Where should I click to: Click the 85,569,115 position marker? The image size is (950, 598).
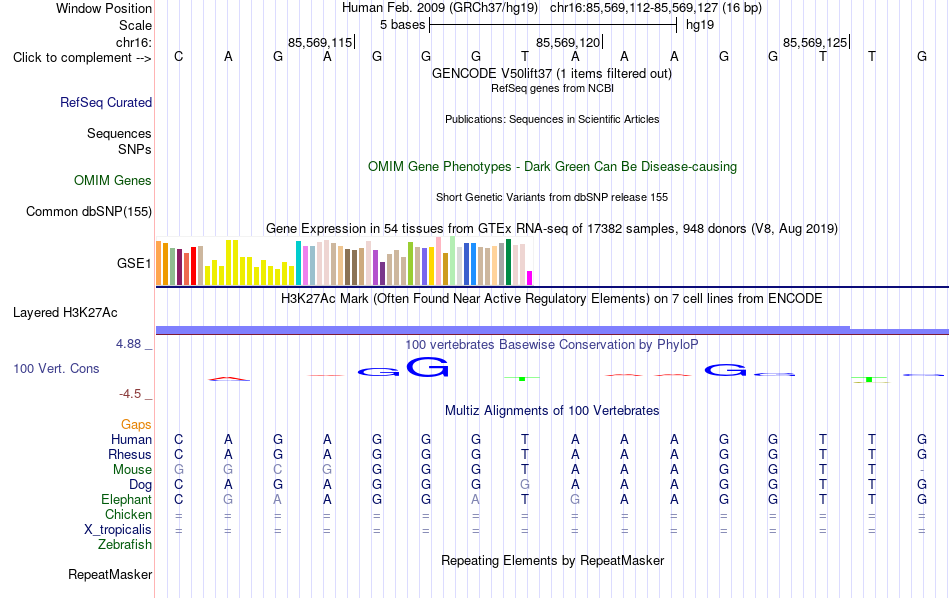(x=320, y=42)
